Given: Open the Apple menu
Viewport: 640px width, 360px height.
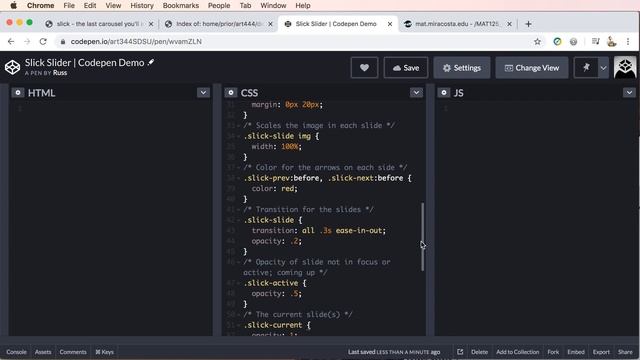Looking at the screenshot, I should point(13,6).
